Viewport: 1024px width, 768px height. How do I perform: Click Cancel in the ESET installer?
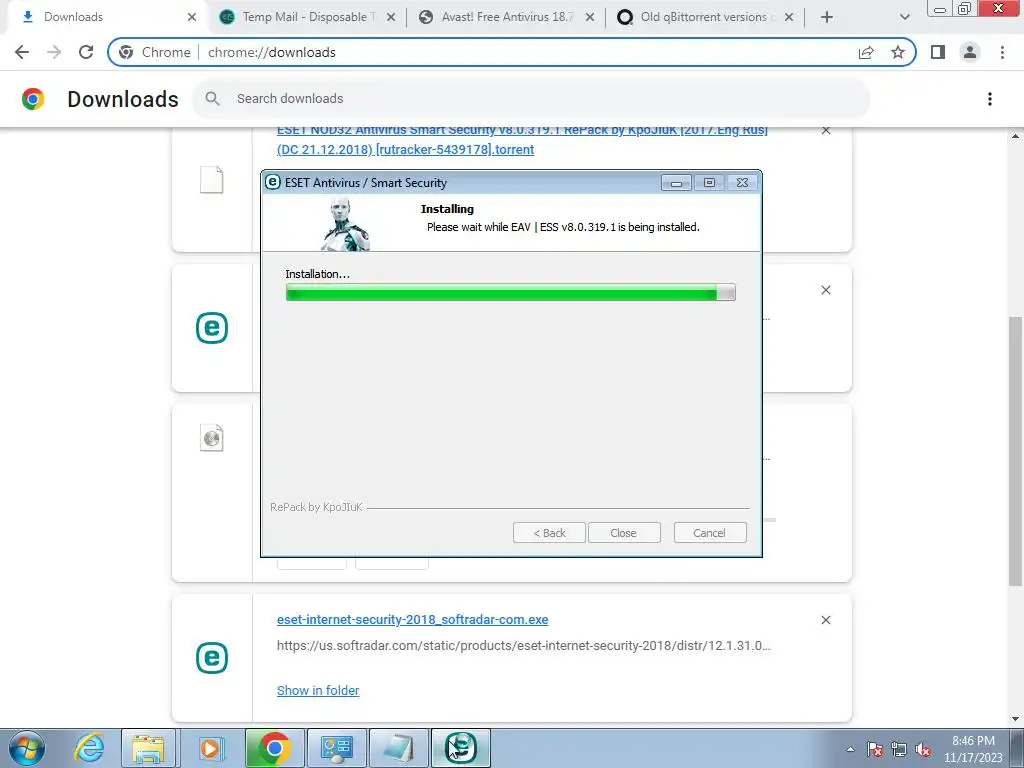(709, 533)
